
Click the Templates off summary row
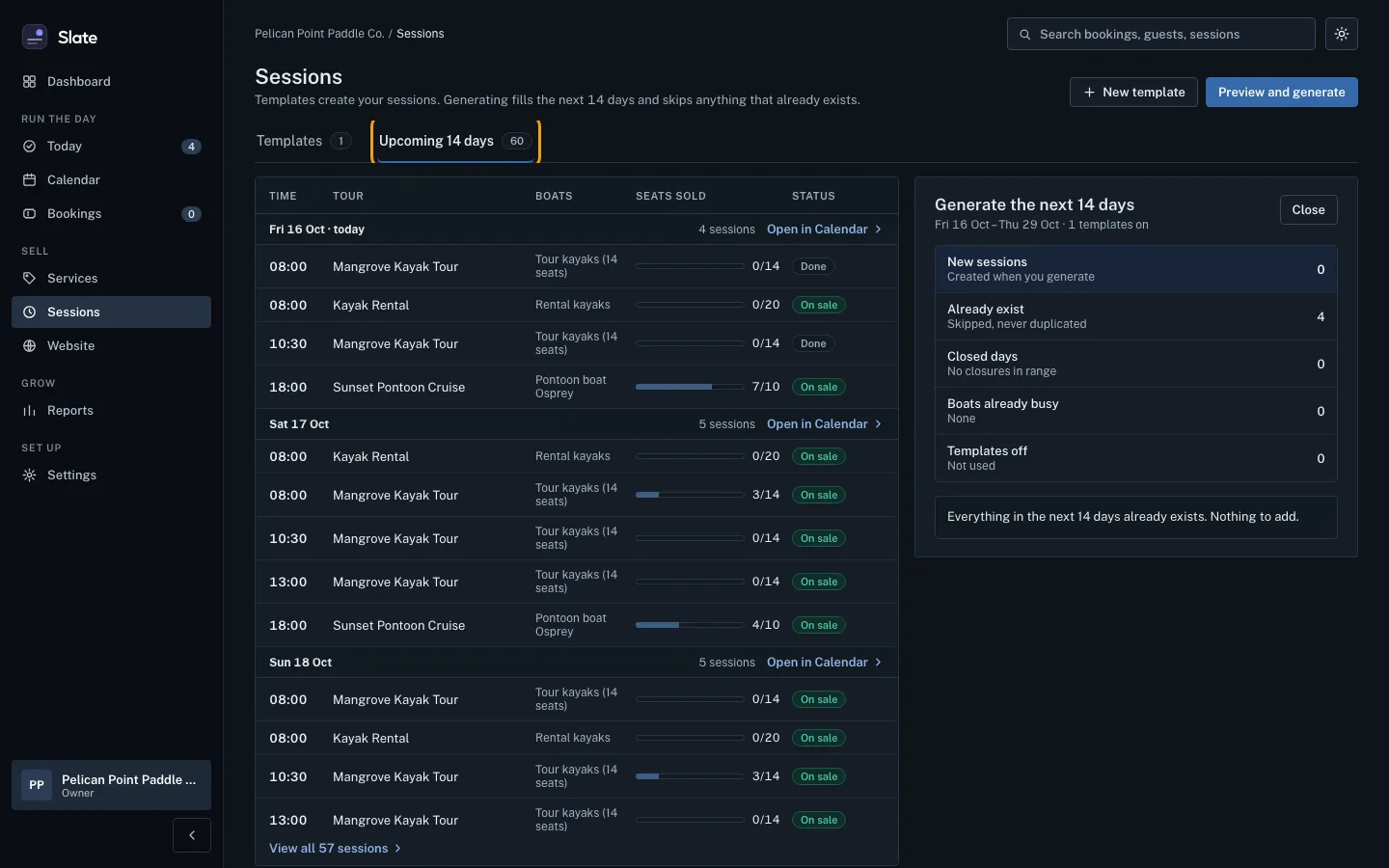(1135, 458)
